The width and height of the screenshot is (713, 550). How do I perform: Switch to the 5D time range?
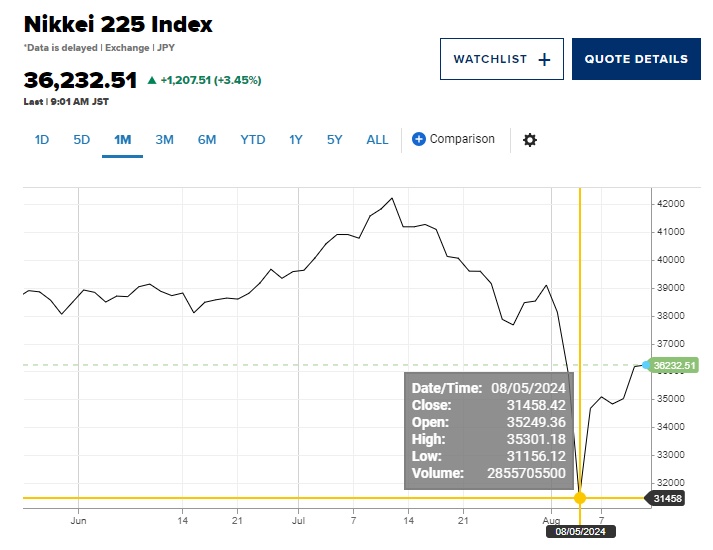click(82, 140)
